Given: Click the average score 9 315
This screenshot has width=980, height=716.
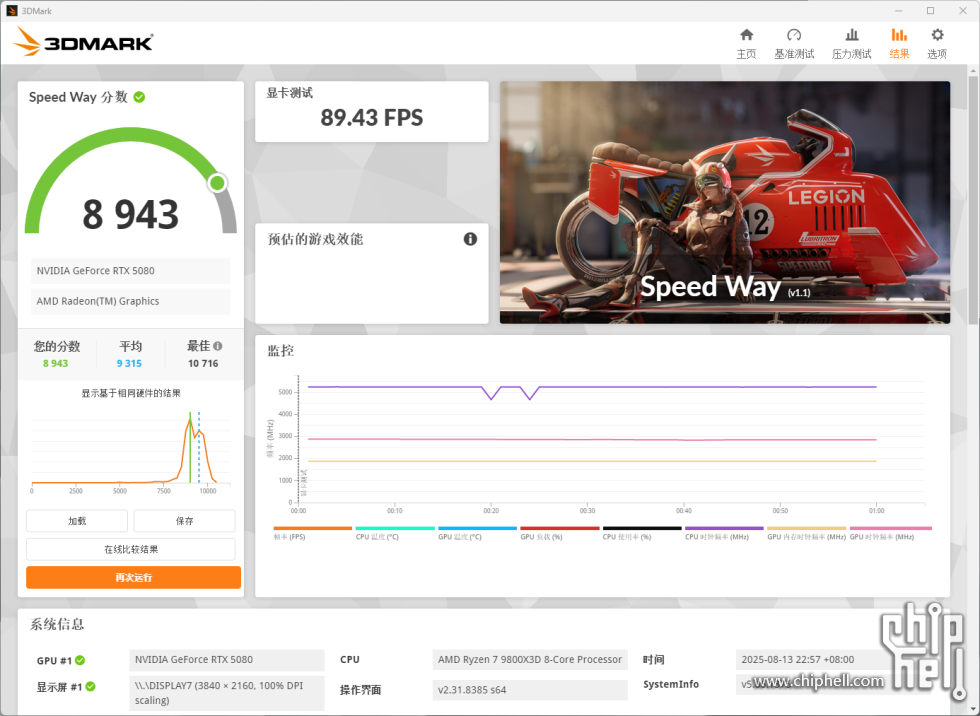Looking at the screenshot, I should pyautogui.click(x=129, y=364).
